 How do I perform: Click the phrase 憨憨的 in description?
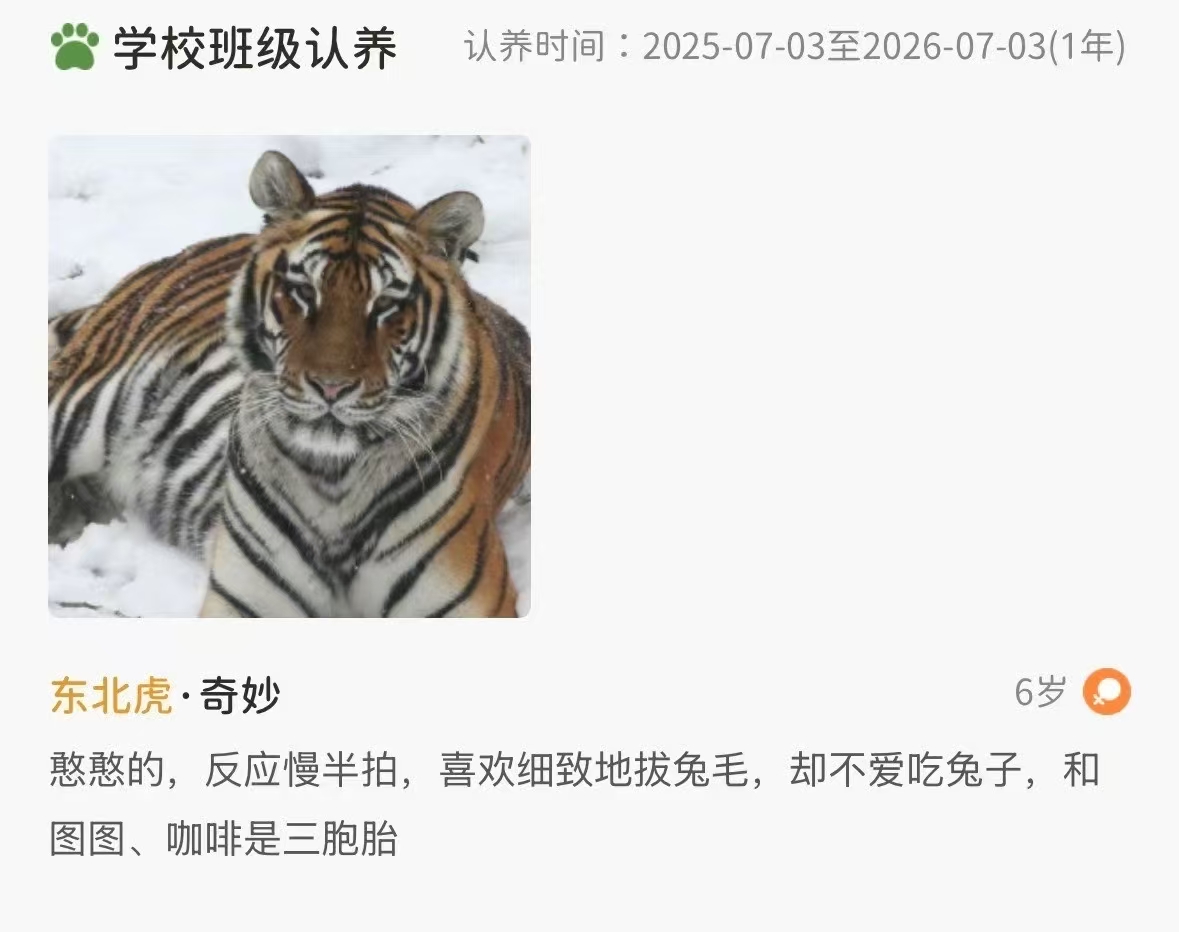[x=108, y=770]
